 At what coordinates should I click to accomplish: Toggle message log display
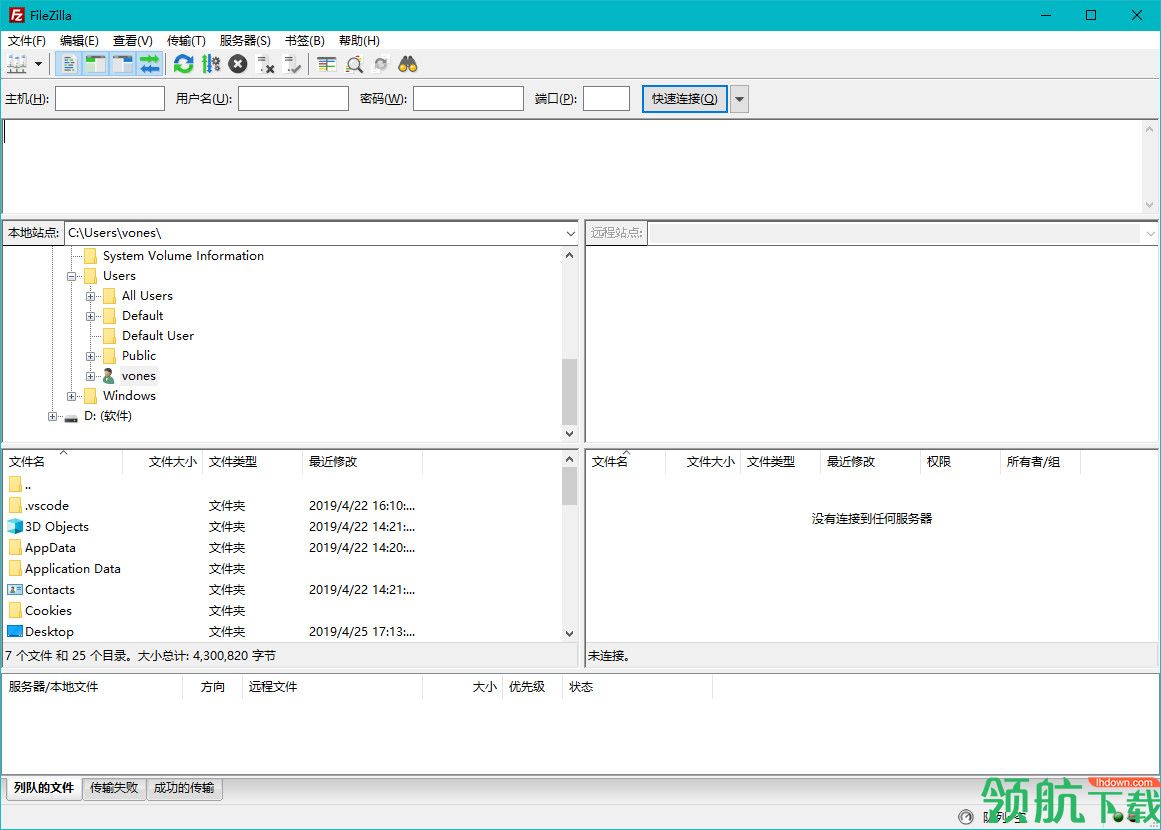tap(69, 64)
